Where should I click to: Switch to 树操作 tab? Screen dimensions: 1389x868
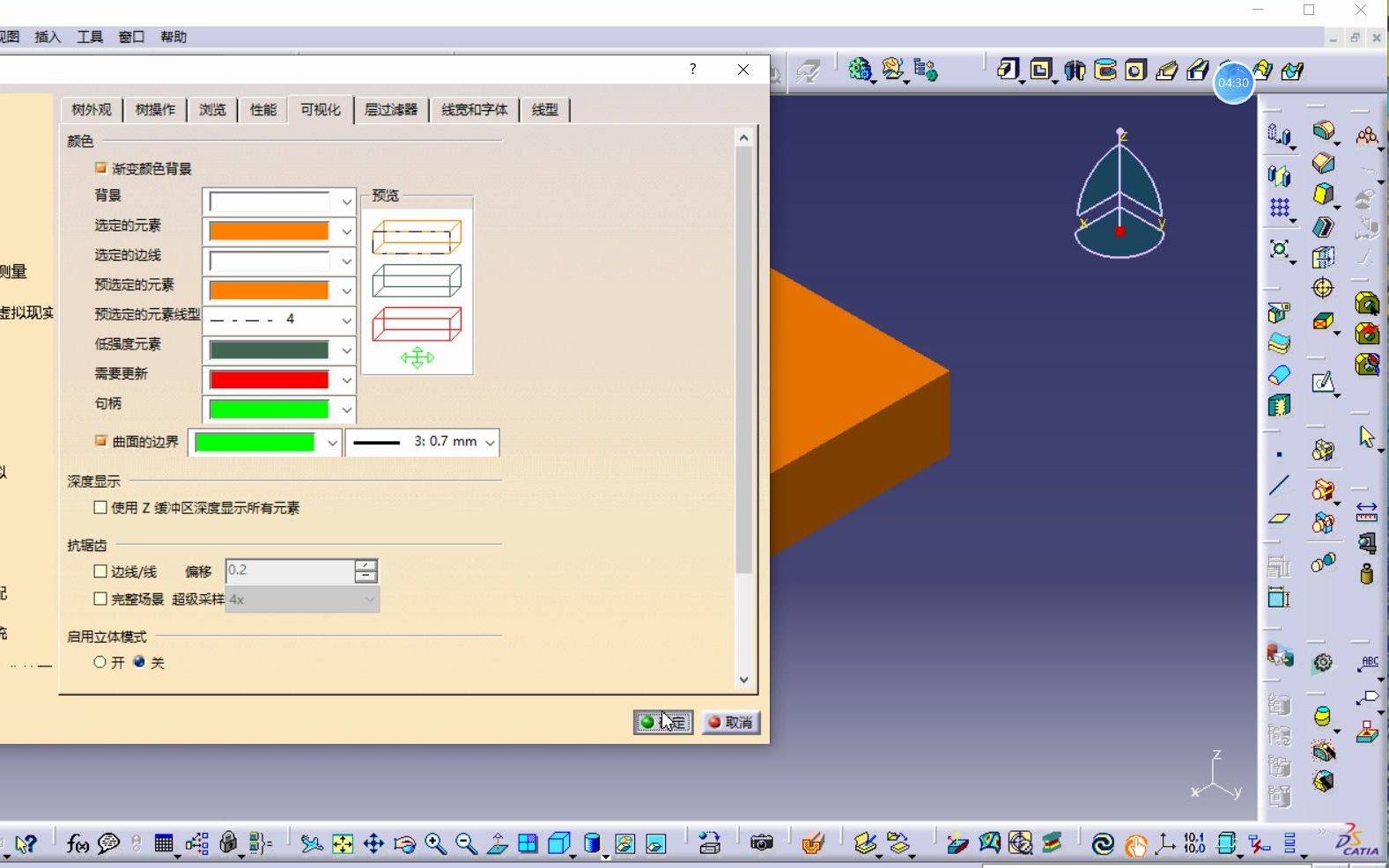[x=156, y=109]
